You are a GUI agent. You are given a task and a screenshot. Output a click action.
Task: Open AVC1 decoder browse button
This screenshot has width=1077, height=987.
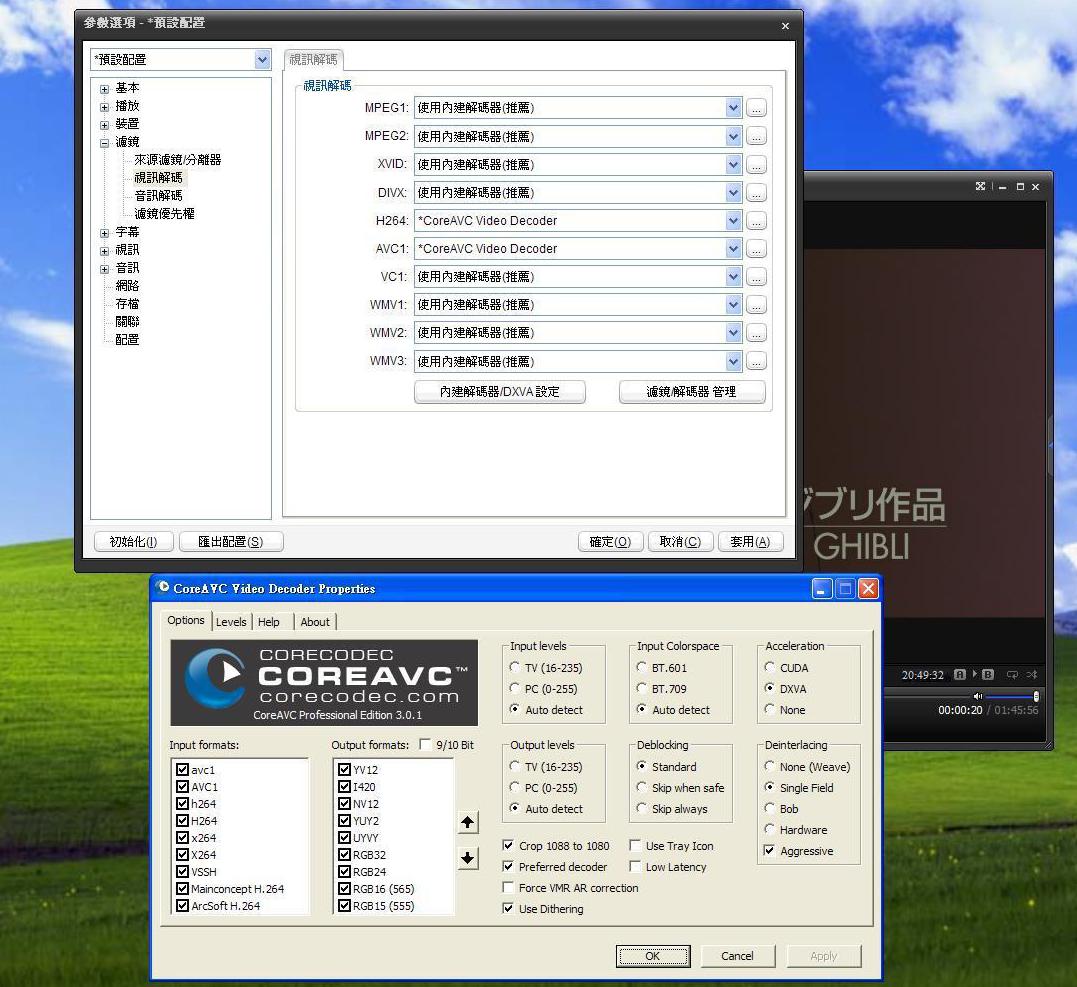click(756, 249)
